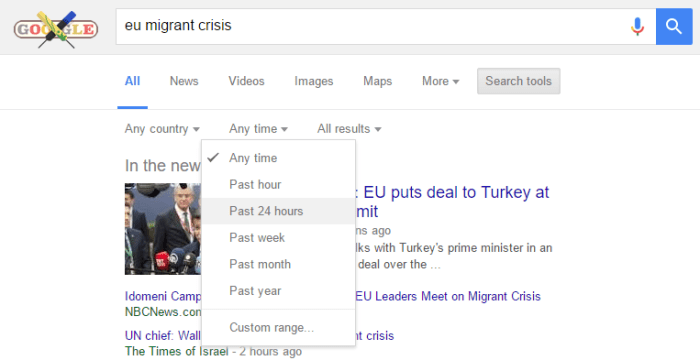This screenshot has height=360, width=700.
Task: Filter results to Past 24 hours
Action: (x=279, y=211)
